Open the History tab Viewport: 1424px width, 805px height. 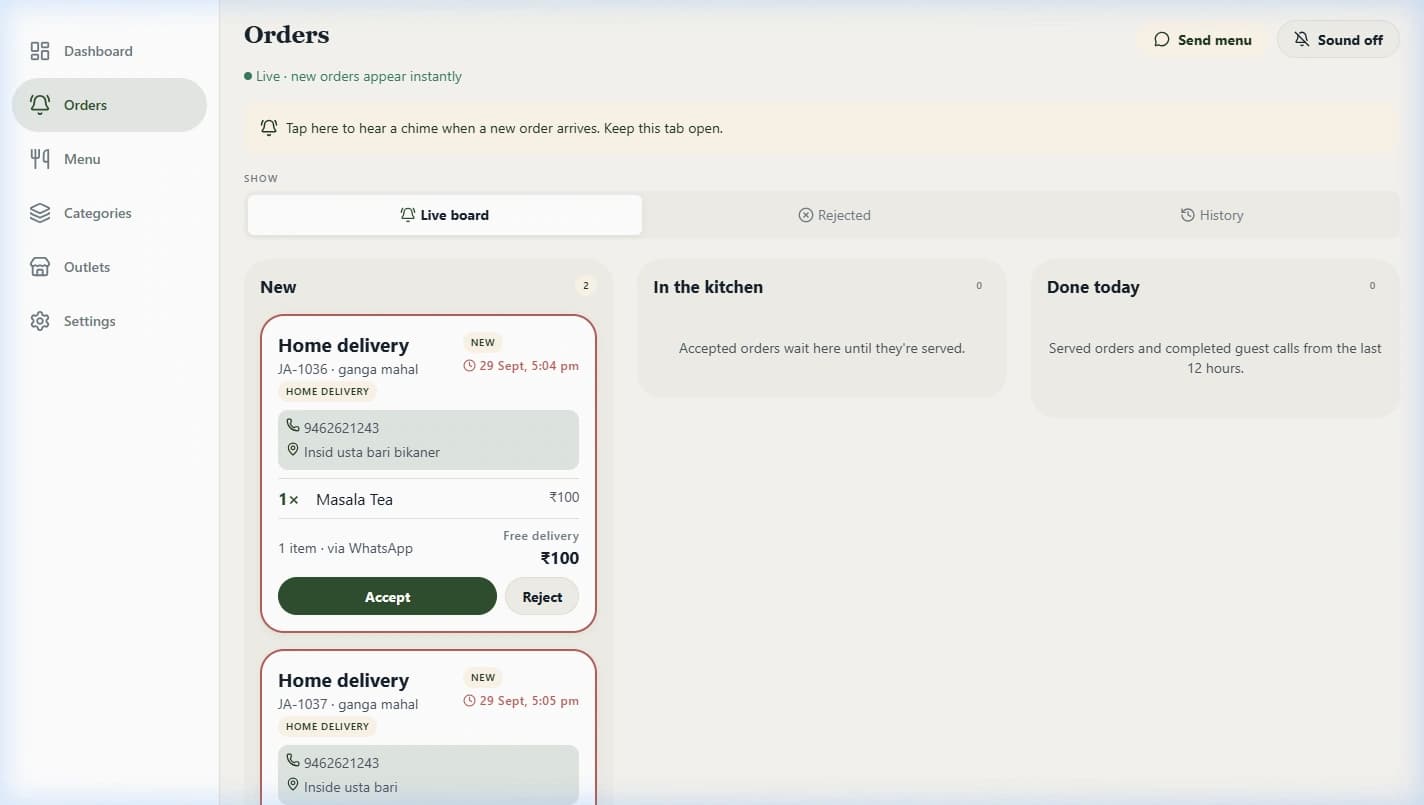click(1212, 215)
